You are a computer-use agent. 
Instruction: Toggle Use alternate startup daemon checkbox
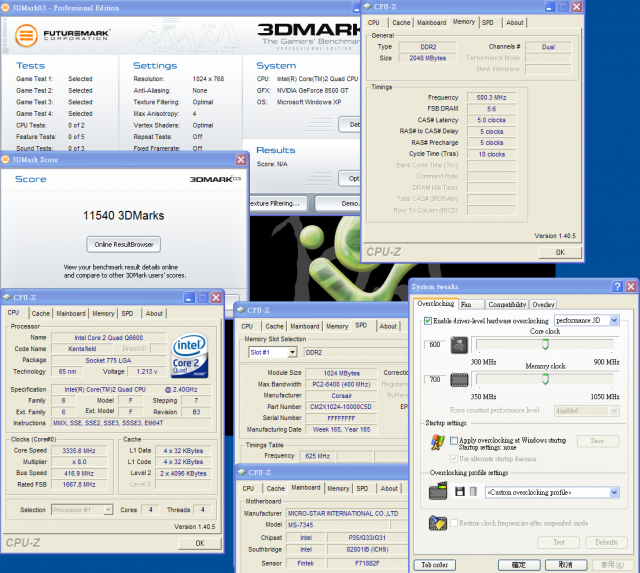tap(453, 459)
